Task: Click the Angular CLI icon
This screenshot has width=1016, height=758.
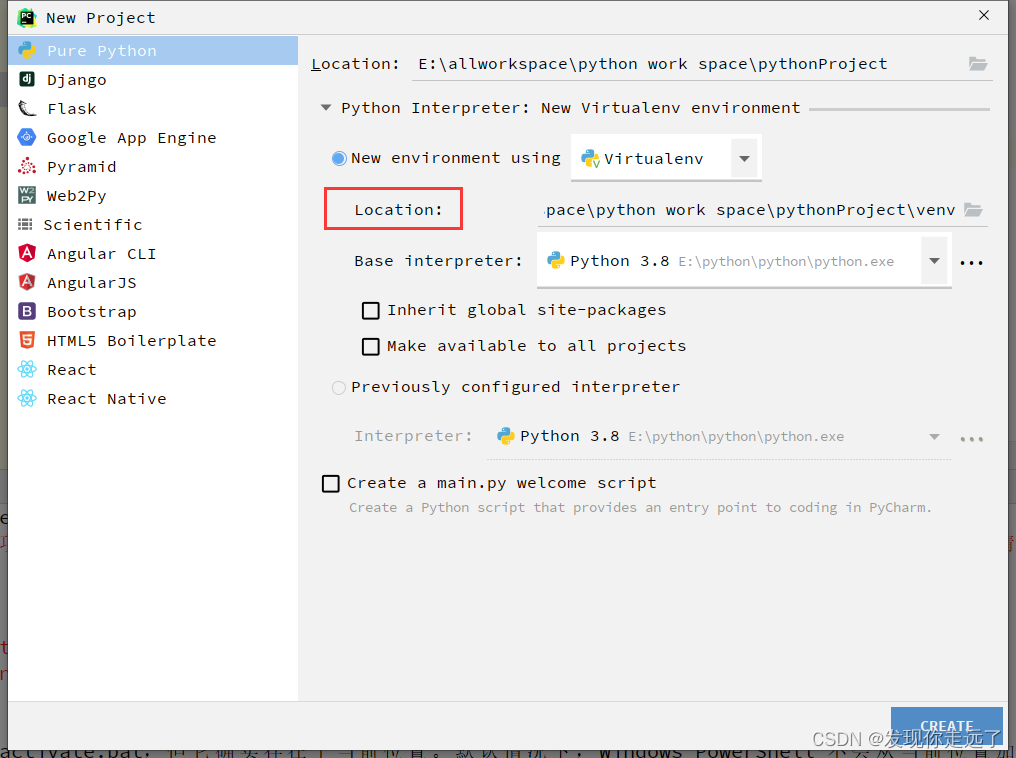Action: [27, 253]
